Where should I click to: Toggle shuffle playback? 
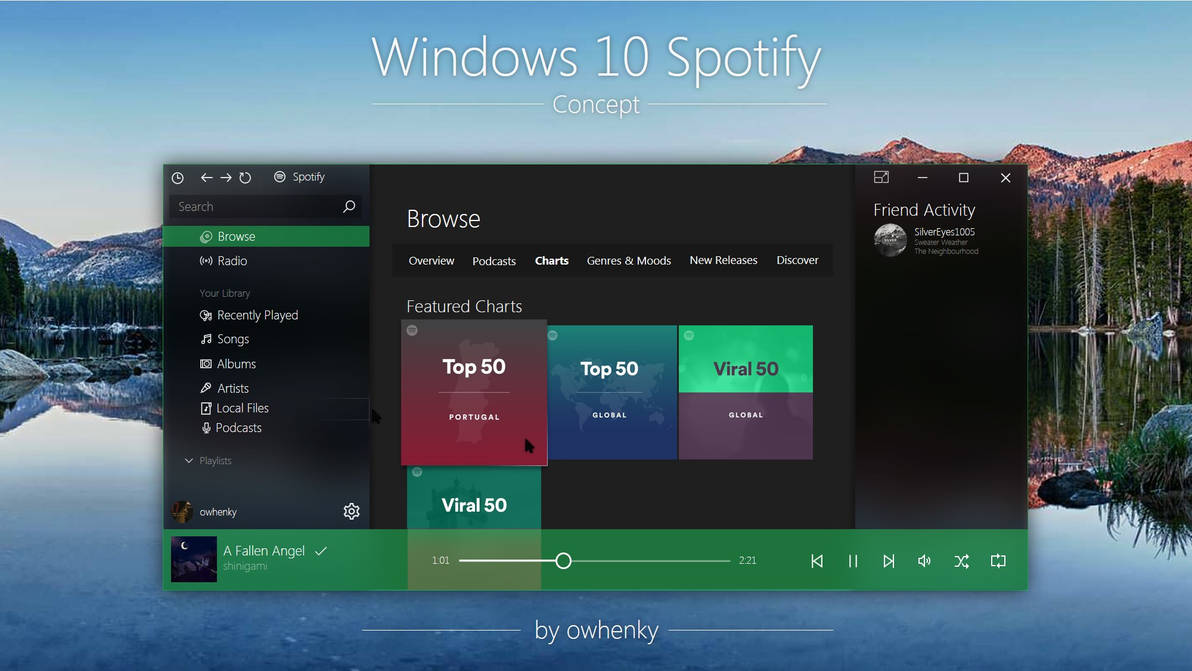pyautogui.click(x=962, y=561)
